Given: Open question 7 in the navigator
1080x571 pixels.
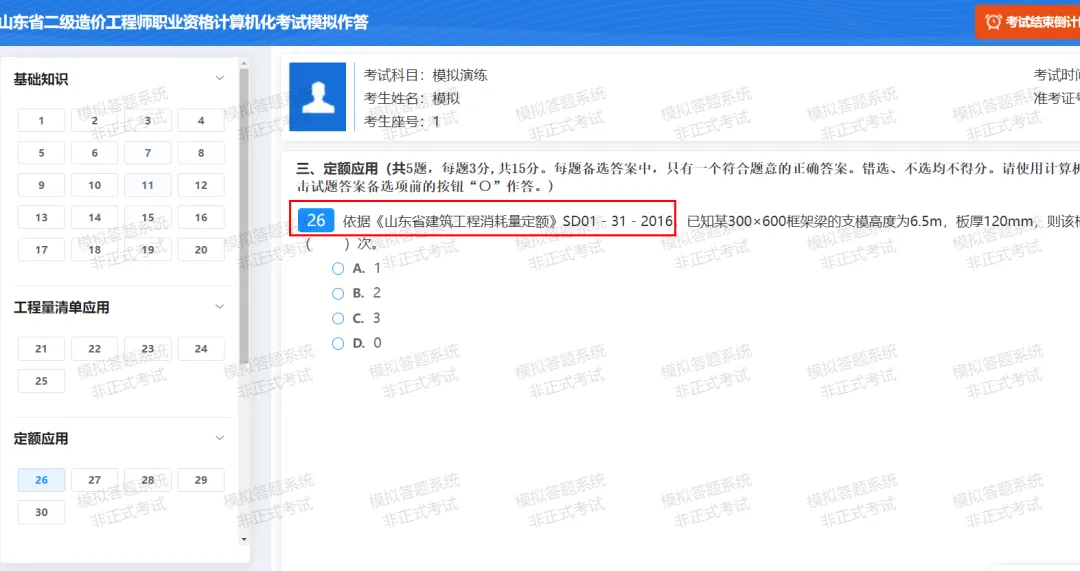Looking at the screenshot, I should [147, 153].
